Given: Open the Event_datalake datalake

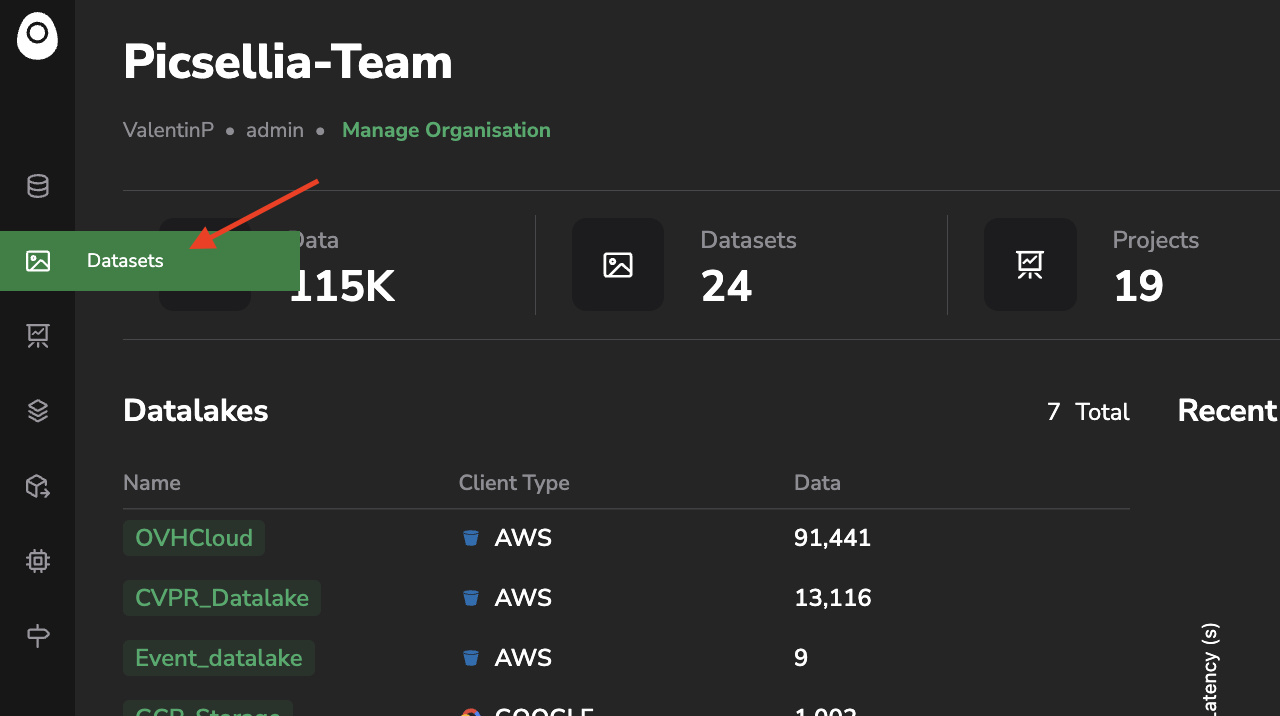Looking at the screenshot, I should (219, 658).
